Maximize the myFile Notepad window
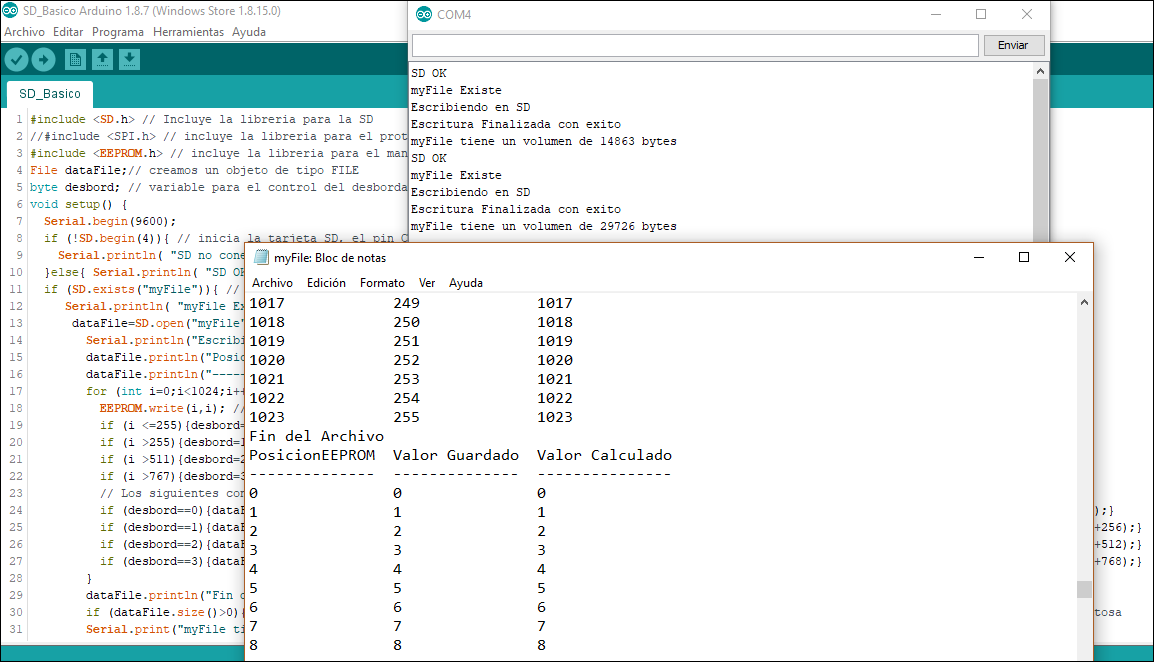This screenshot has width=1154, height=662. point(1024,257)
